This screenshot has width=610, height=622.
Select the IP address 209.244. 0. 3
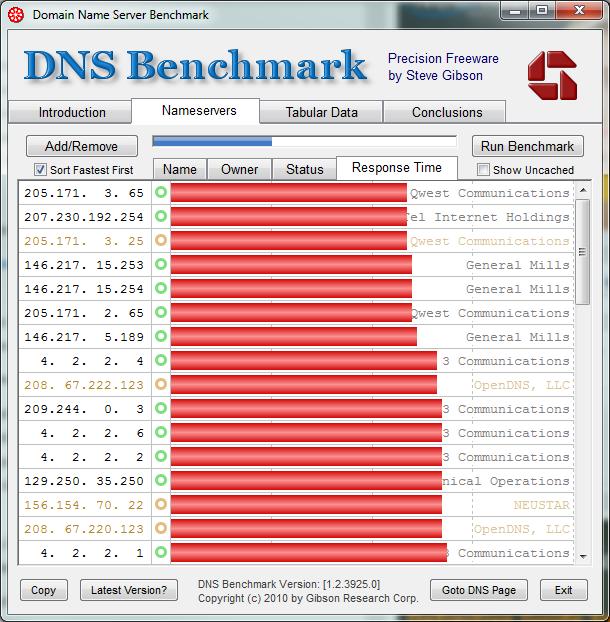pos(84,409)
